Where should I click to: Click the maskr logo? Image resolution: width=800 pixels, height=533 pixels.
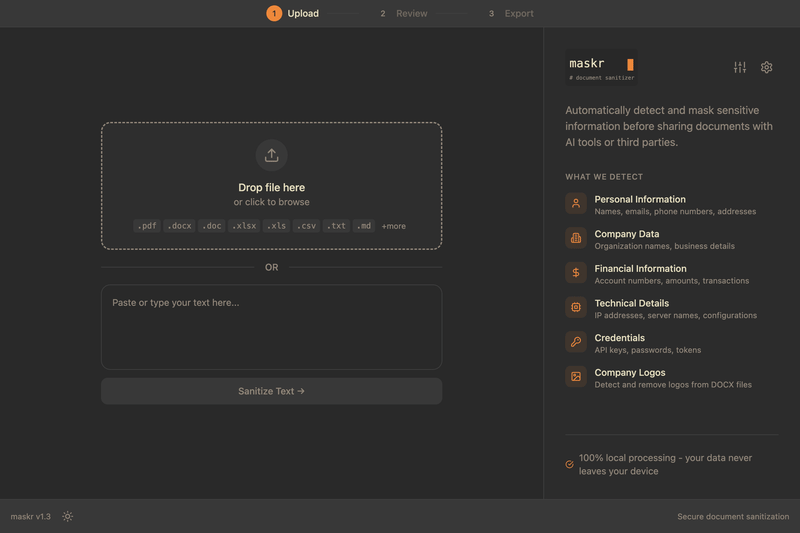[602, 67]
